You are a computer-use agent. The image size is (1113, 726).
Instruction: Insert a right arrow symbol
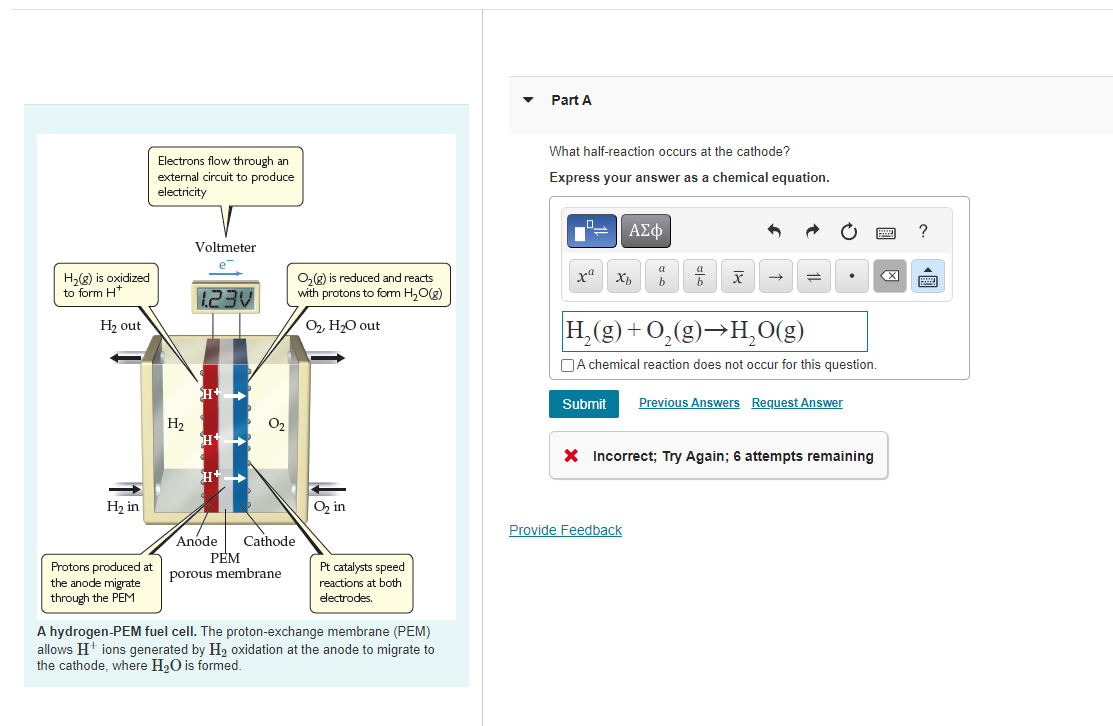(x=776, y=276)
